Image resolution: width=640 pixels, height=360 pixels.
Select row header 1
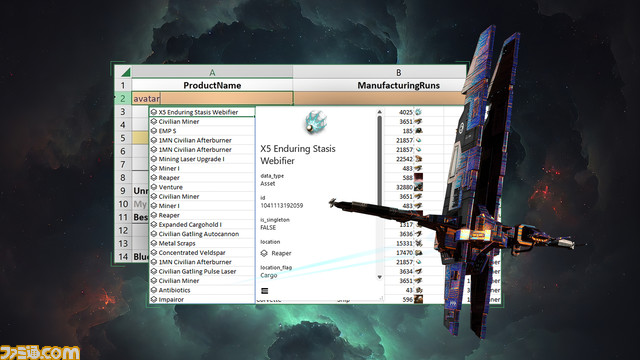tap(123, 85)
